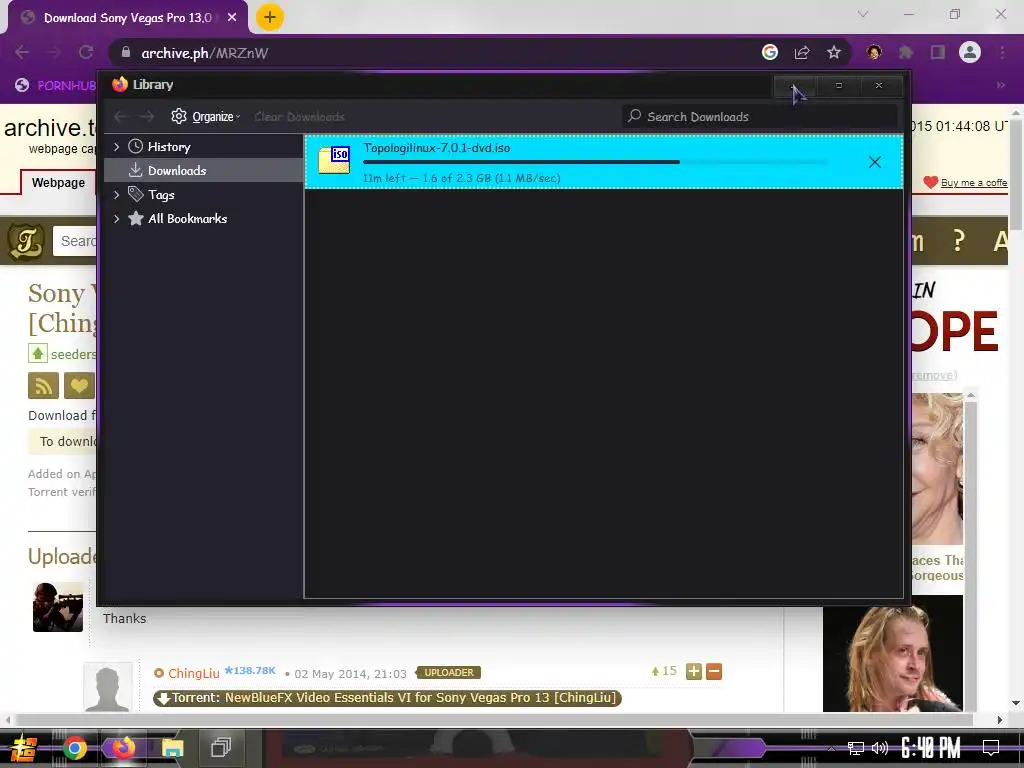
Task: Toggle the Chrome side panel icon
Action: pyautogui.click(x=938, y=52)
